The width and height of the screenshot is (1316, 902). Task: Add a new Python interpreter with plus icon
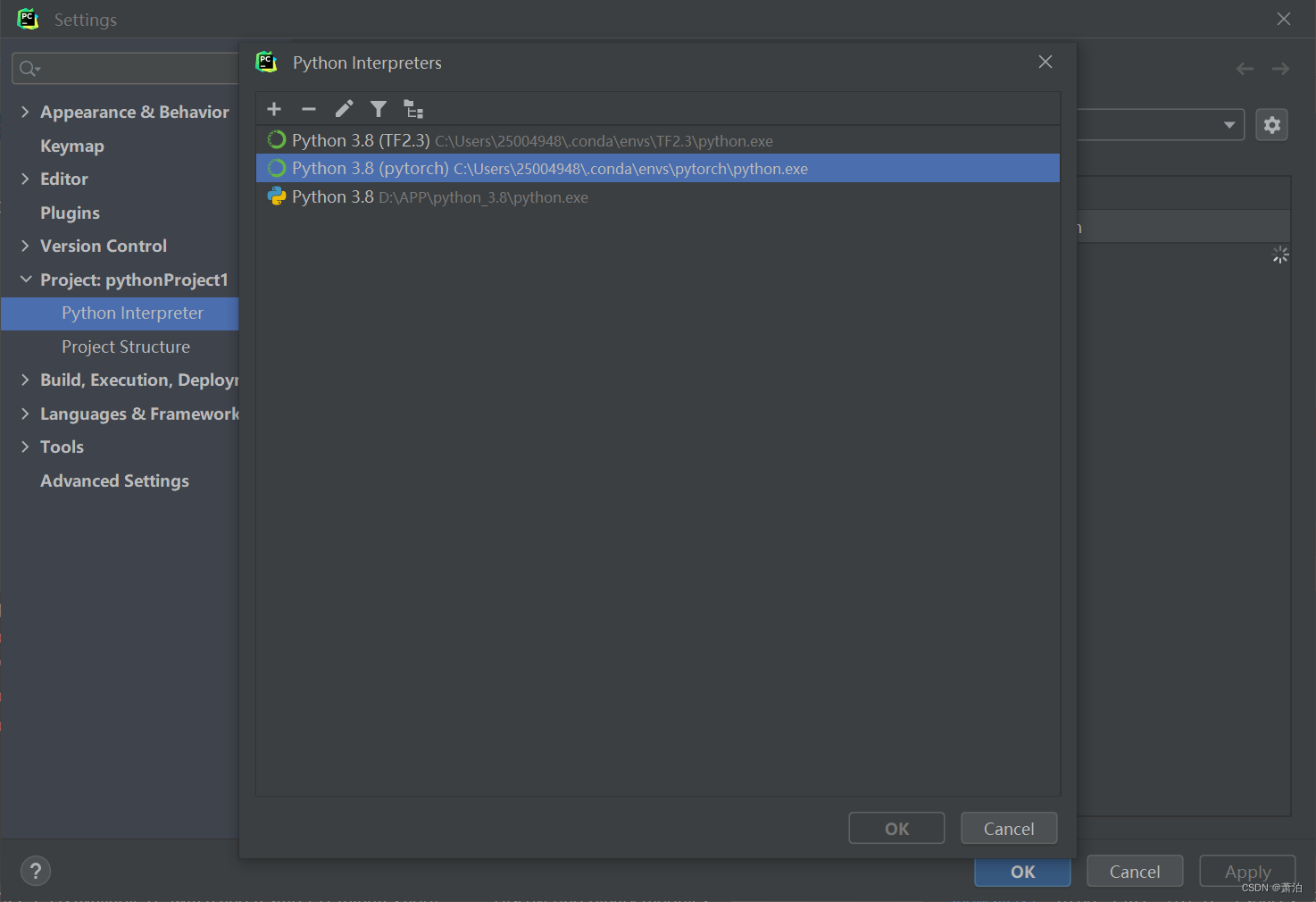(274, 109)
